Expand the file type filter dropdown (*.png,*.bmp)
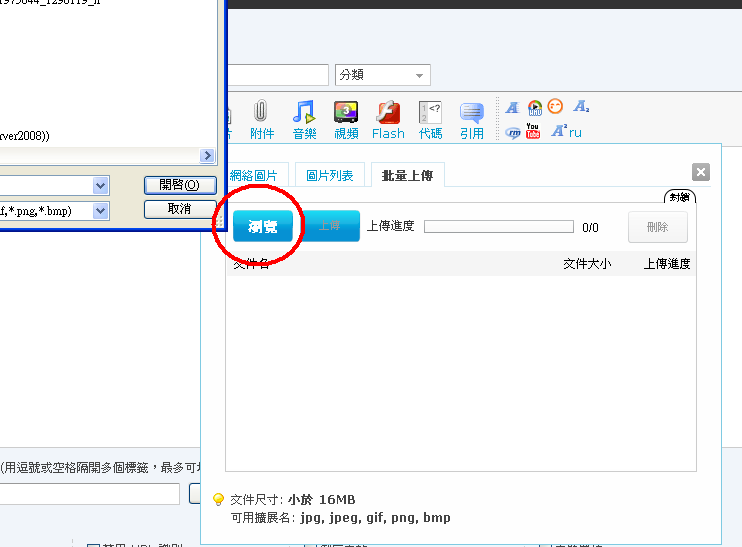Screen dimensions: 742x547 click(100, 211)
